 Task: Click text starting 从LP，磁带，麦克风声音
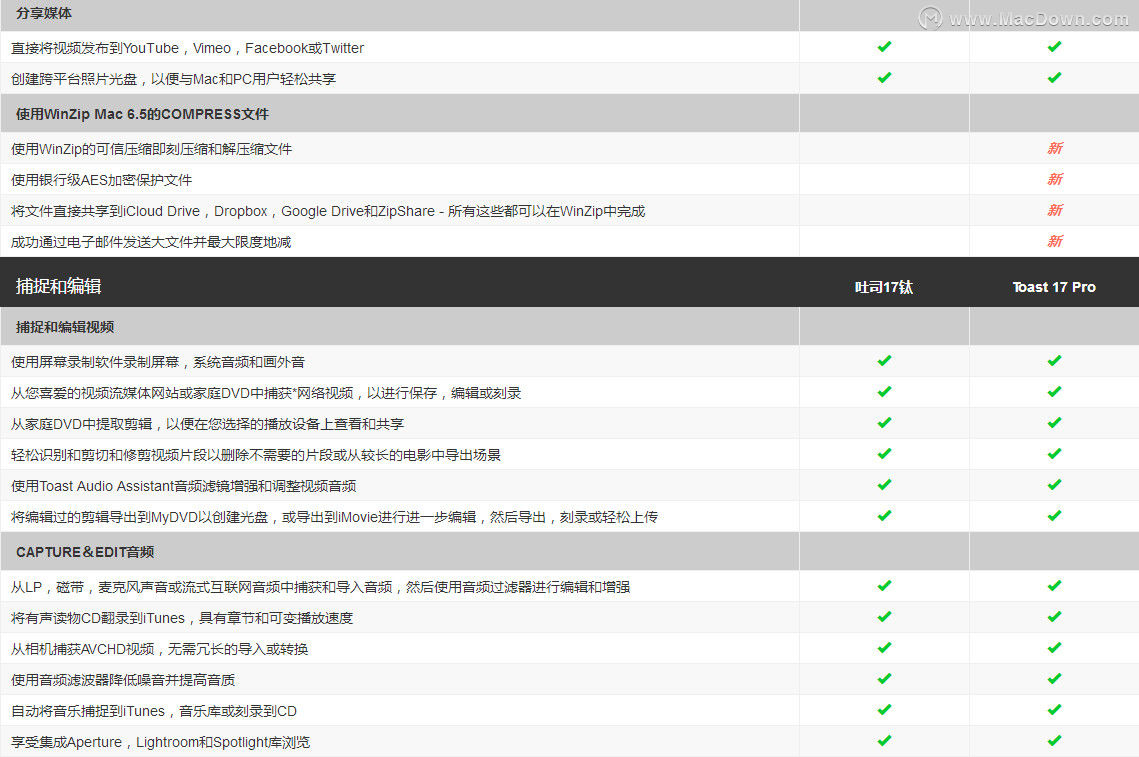coord(320,587)
